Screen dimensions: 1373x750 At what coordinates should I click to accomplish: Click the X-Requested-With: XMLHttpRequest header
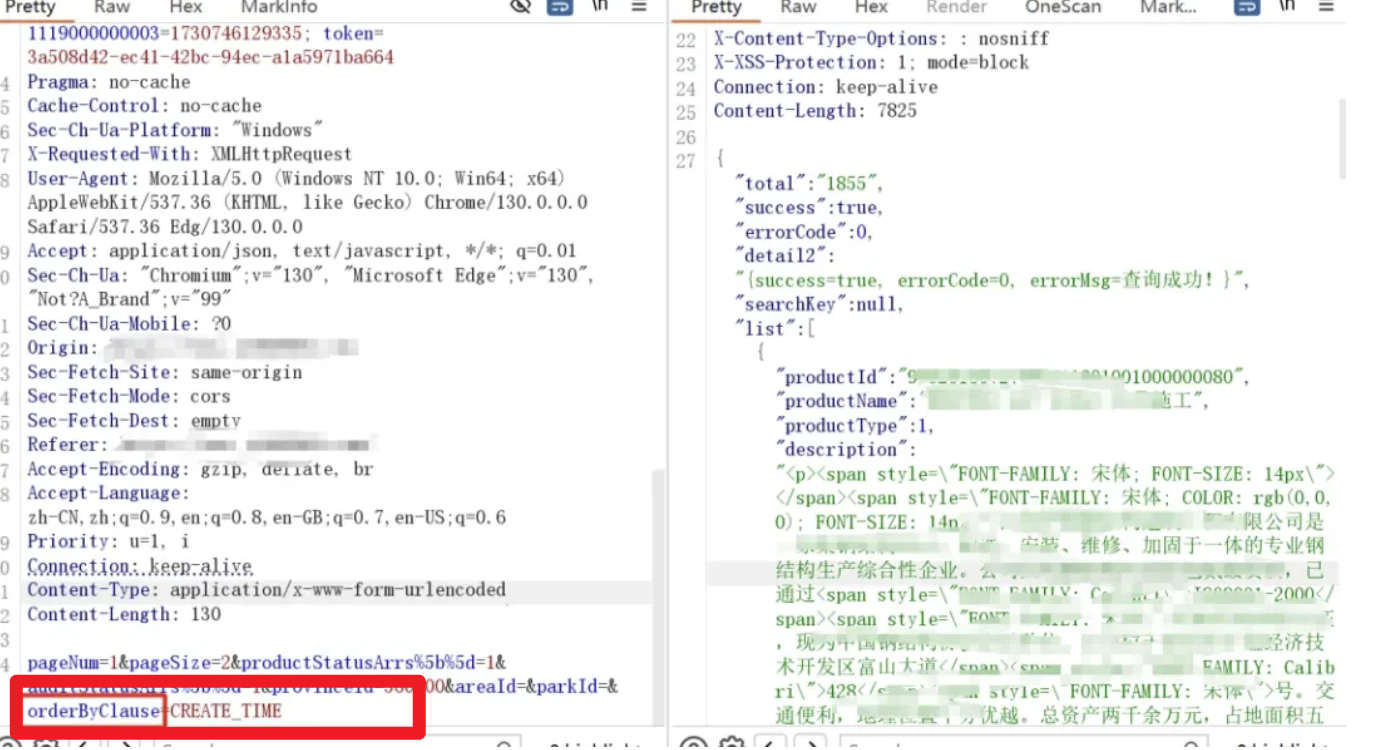(x=189, y=154)
